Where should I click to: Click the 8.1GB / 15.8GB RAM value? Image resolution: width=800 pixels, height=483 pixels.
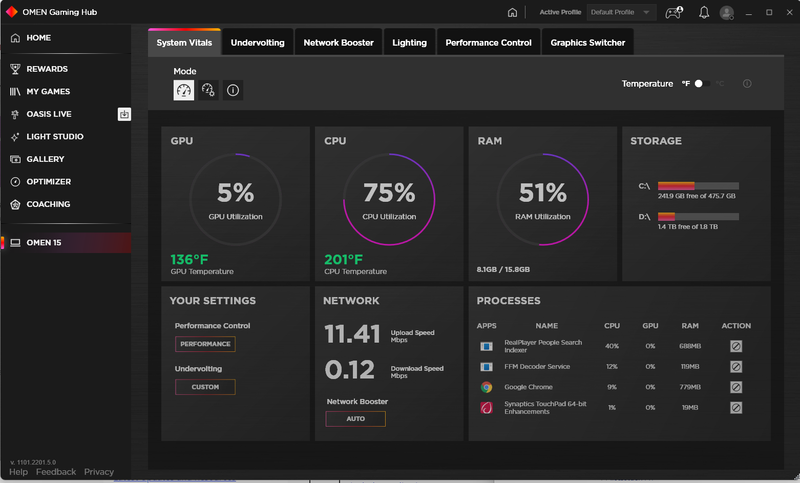503,269
